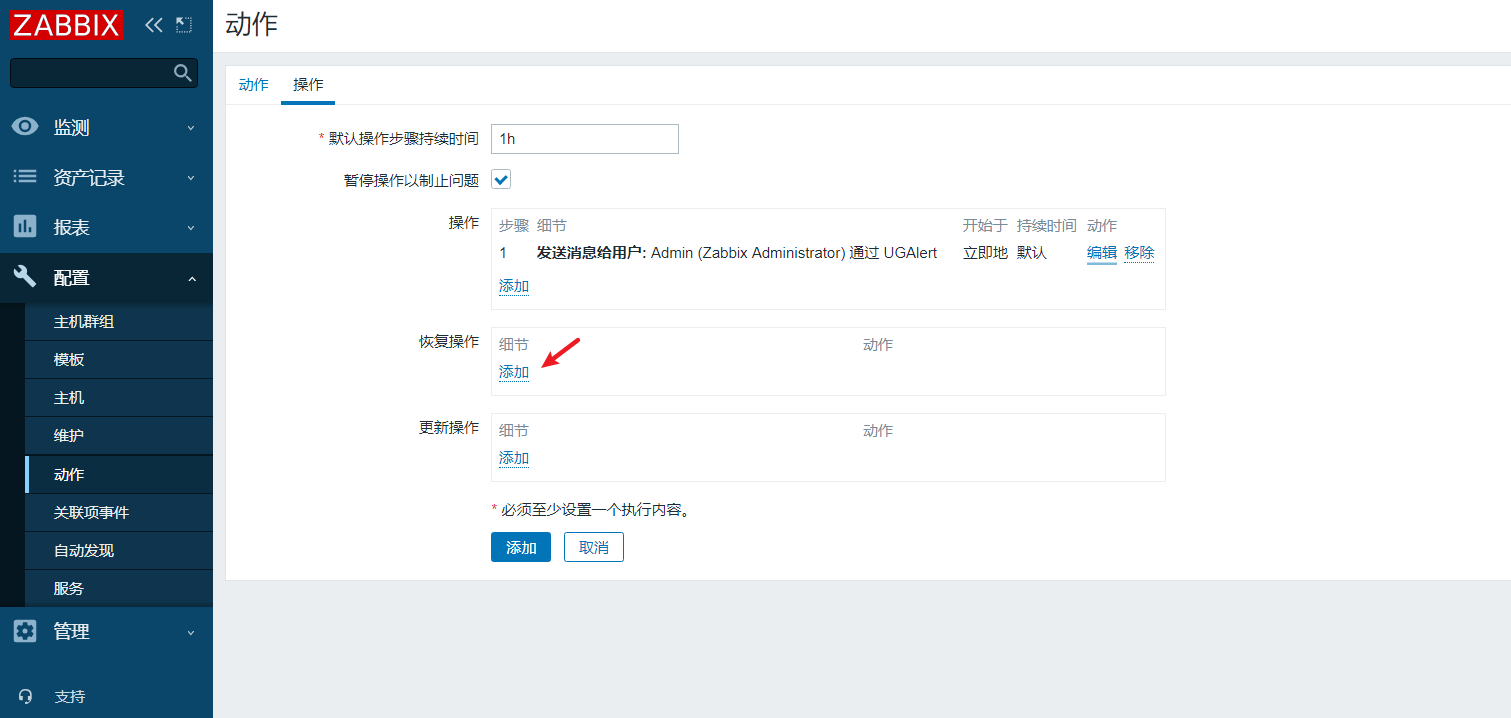The image size is (1511, 718).
Task: Click 添加 link under 恢复操作
Action: pos(514,372)
